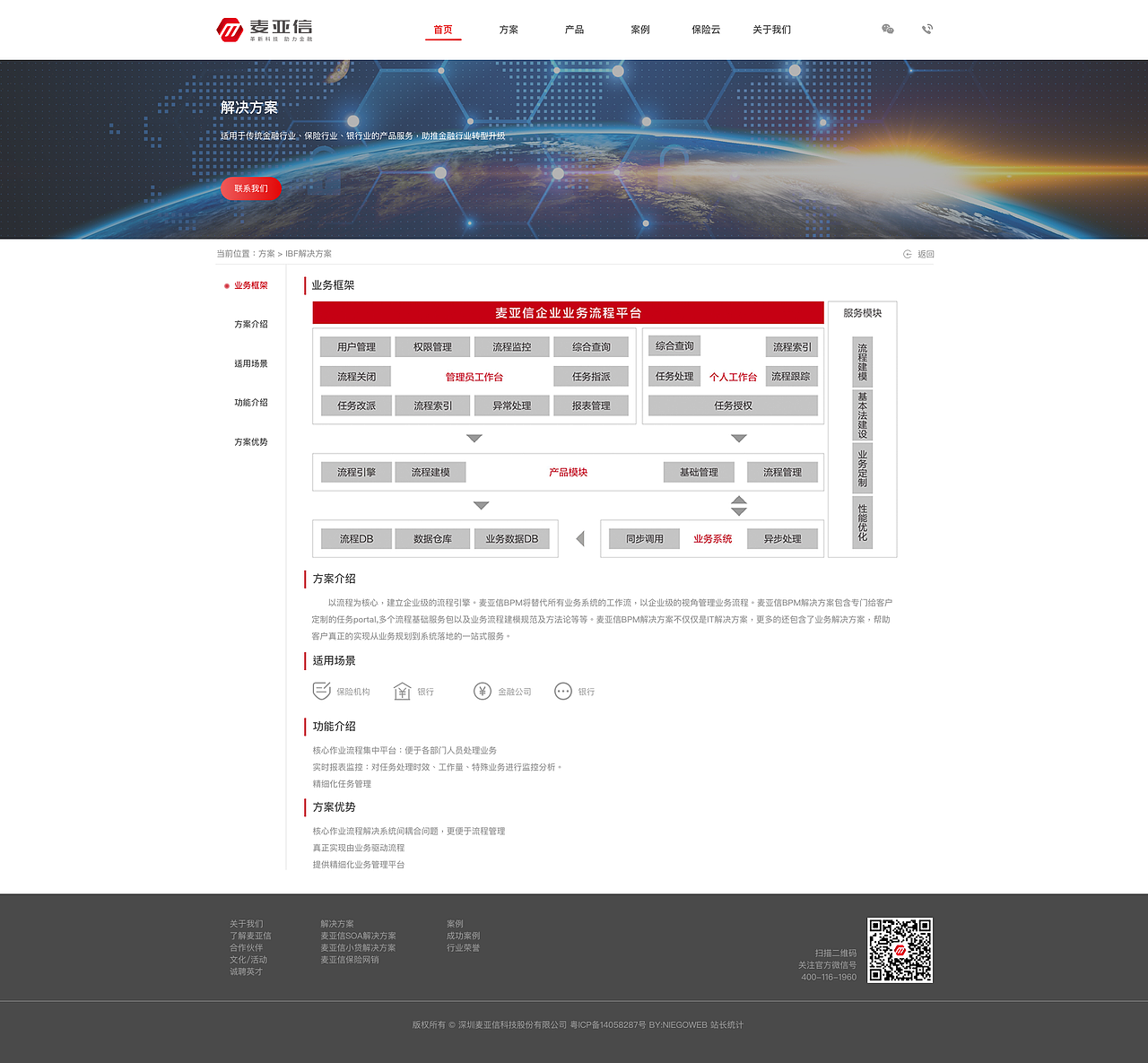
Task: Click the left triangle arrow beside 业务数据DB
Action: point(580,538)
